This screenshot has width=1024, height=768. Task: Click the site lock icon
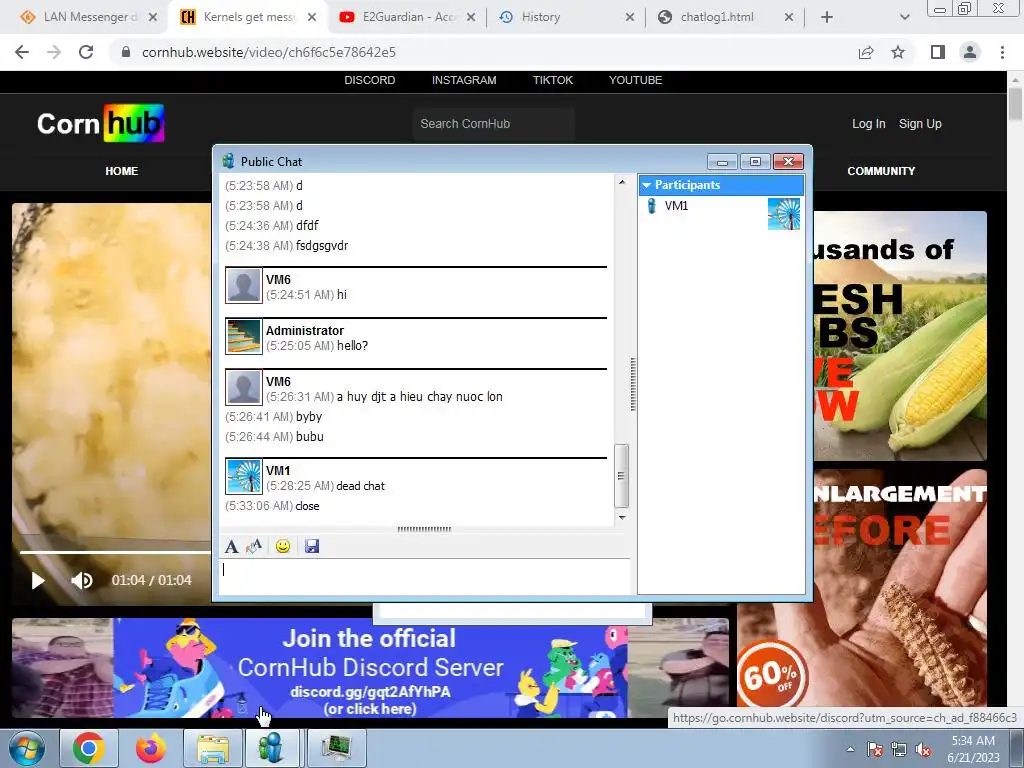[x=126, y=52]
